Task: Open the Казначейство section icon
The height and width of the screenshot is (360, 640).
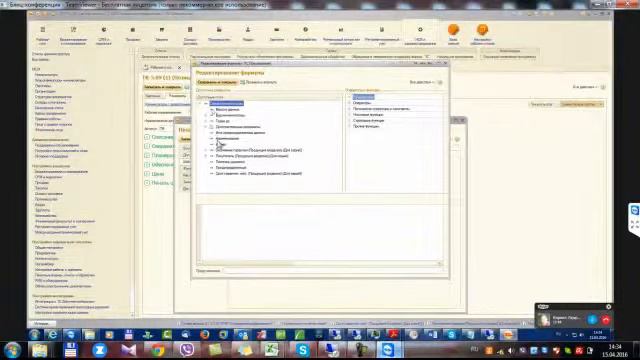Action: click(x=305, y=30)
